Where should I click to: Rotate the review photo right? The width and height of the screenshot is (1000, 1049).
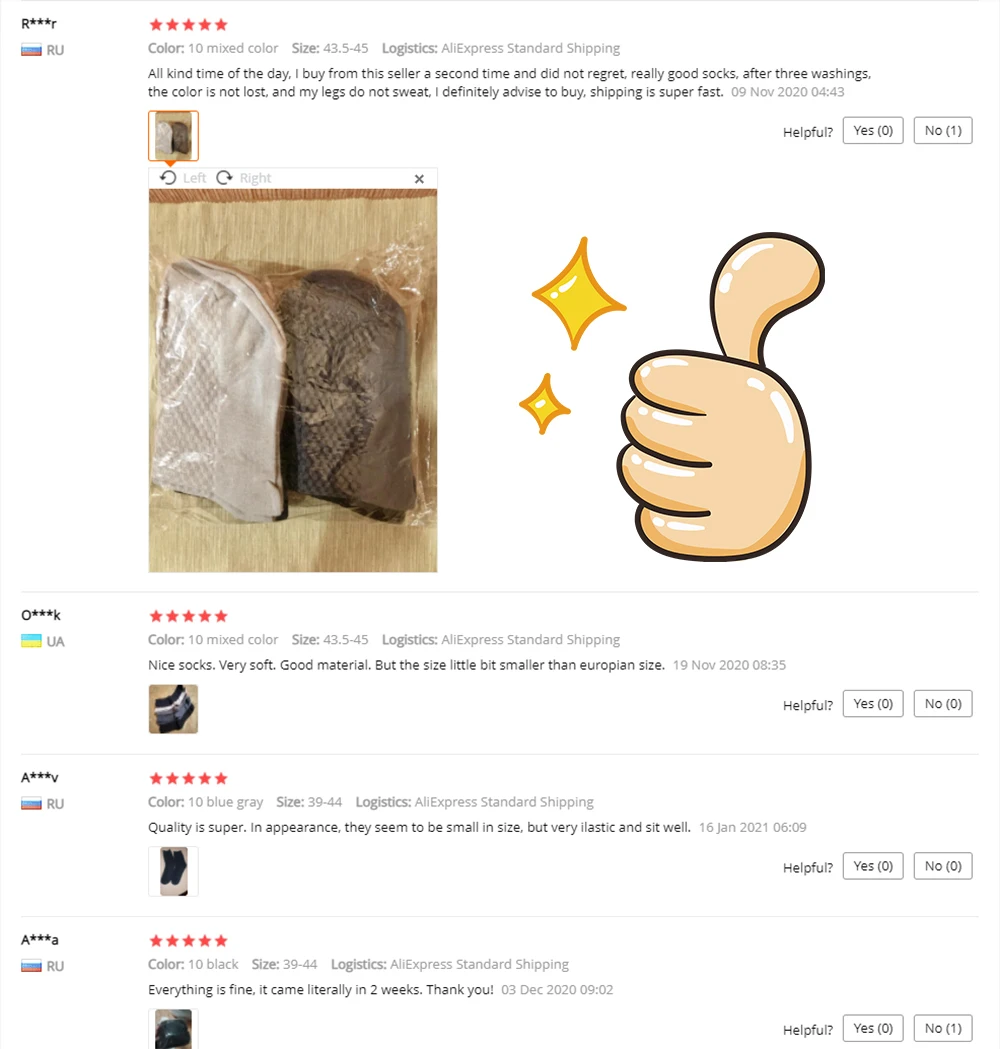(243, 178)
